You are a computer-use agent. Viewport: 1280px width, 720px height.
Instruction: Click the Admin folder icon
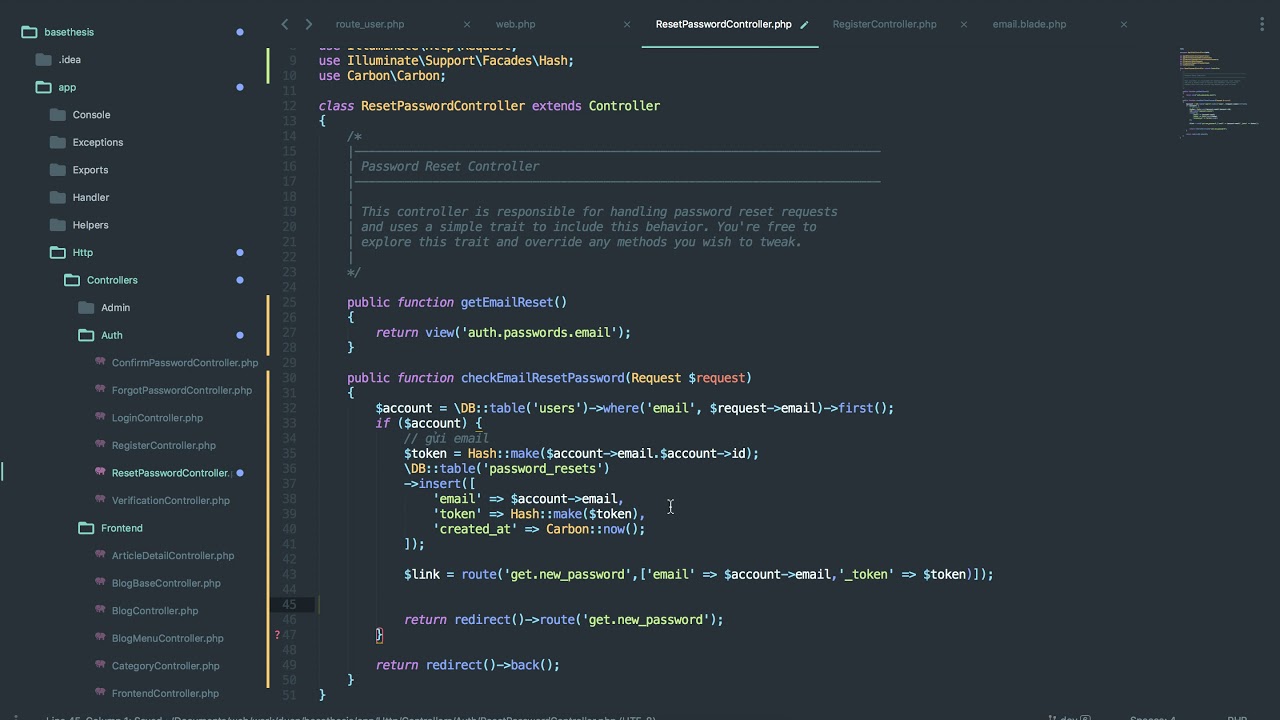(86, 308)
